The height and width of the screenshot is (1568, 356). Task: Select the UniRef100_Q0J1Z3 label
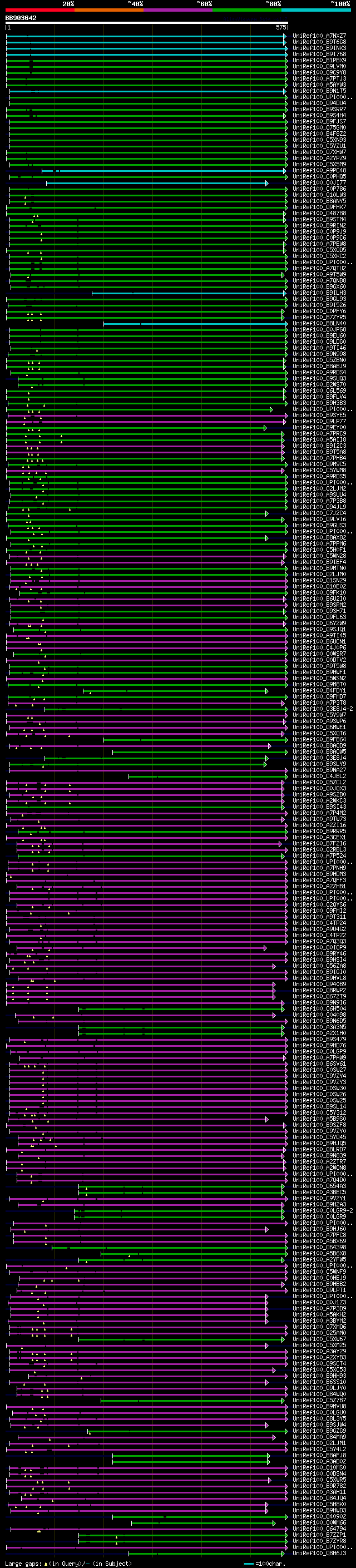point(319,1303)
